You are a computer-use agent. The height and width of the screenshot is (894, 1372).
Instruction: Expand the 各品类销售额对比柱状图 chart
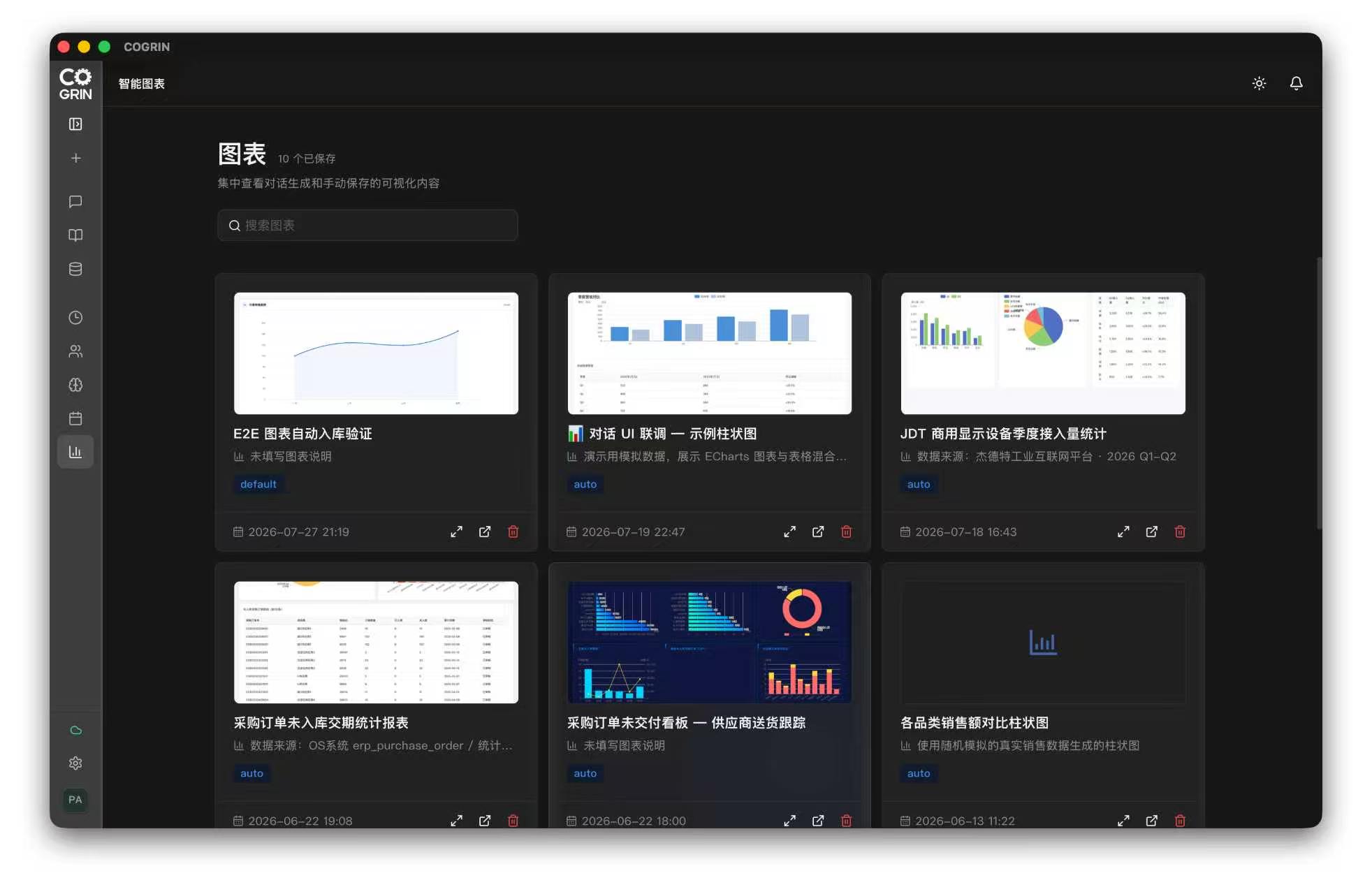pos(1123,821)
